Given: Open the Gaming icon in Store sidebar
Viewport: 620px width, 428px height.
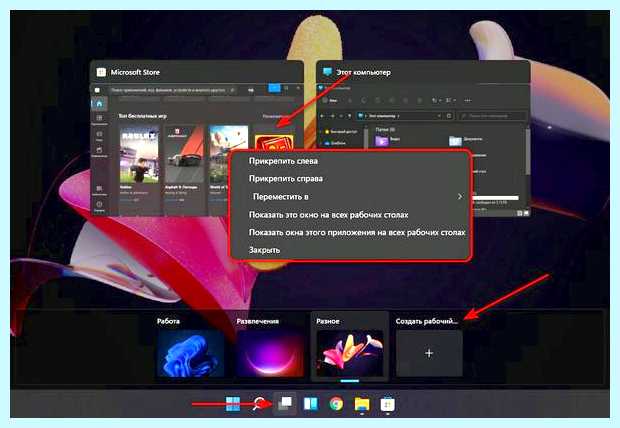Looking at the screenshot, I should pos(99,135).
